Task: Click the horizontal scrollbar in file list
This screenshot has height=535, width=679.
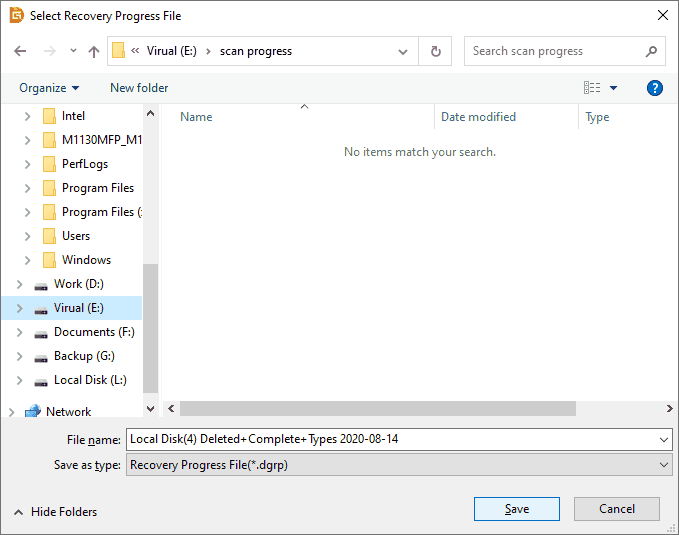Action: 378,408
